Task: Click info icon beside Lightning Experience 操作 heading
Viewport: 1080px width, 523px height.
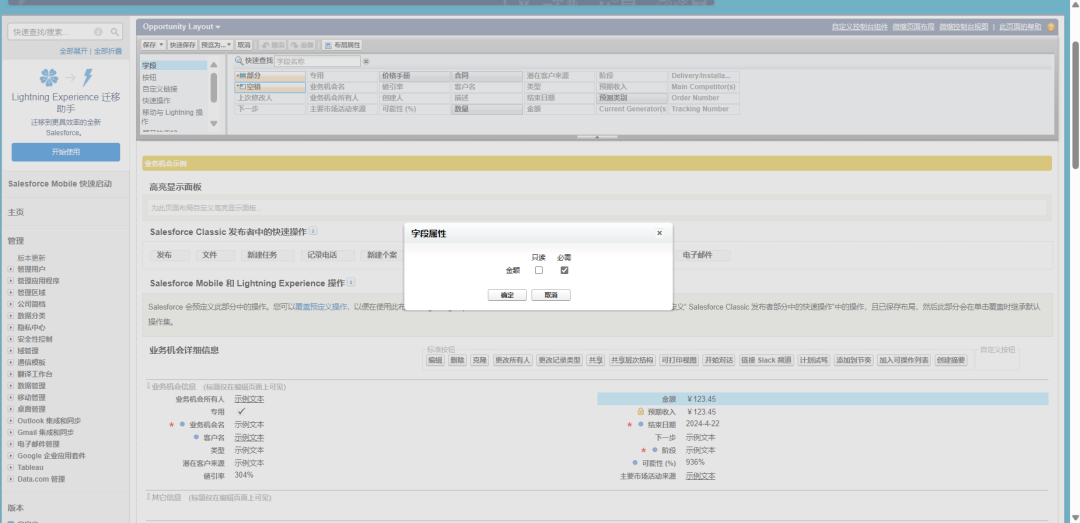Action: click(x=351, y=283)
